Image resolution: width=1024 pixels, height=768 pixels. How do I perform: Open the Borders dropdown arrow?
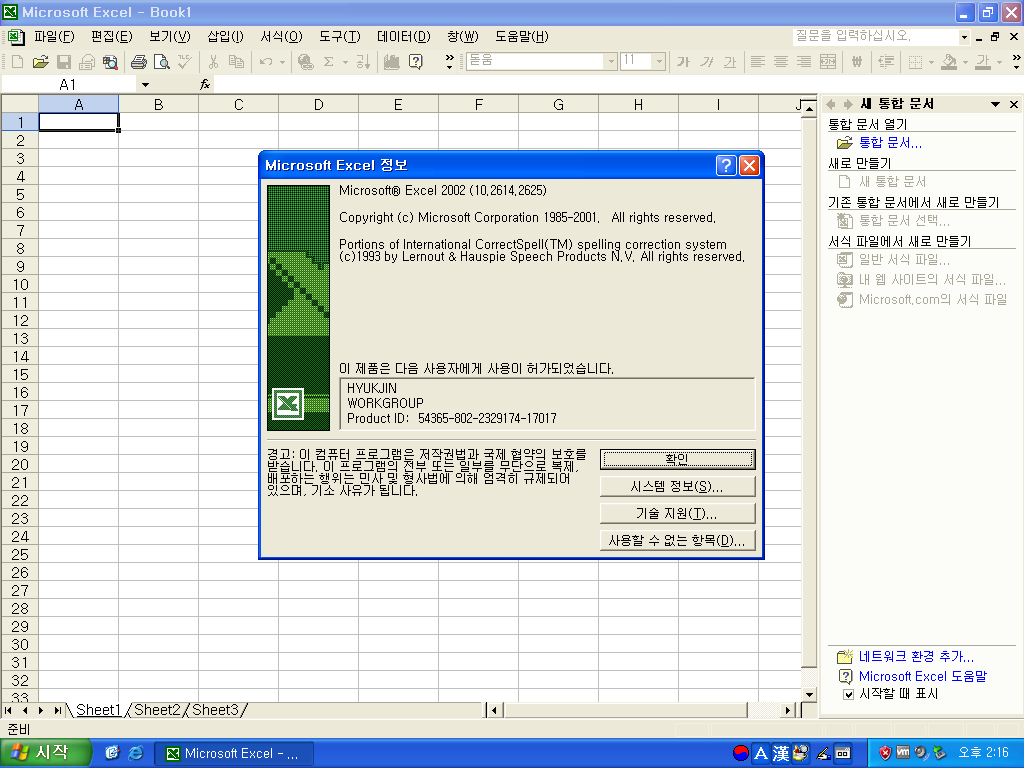point(931,63)
